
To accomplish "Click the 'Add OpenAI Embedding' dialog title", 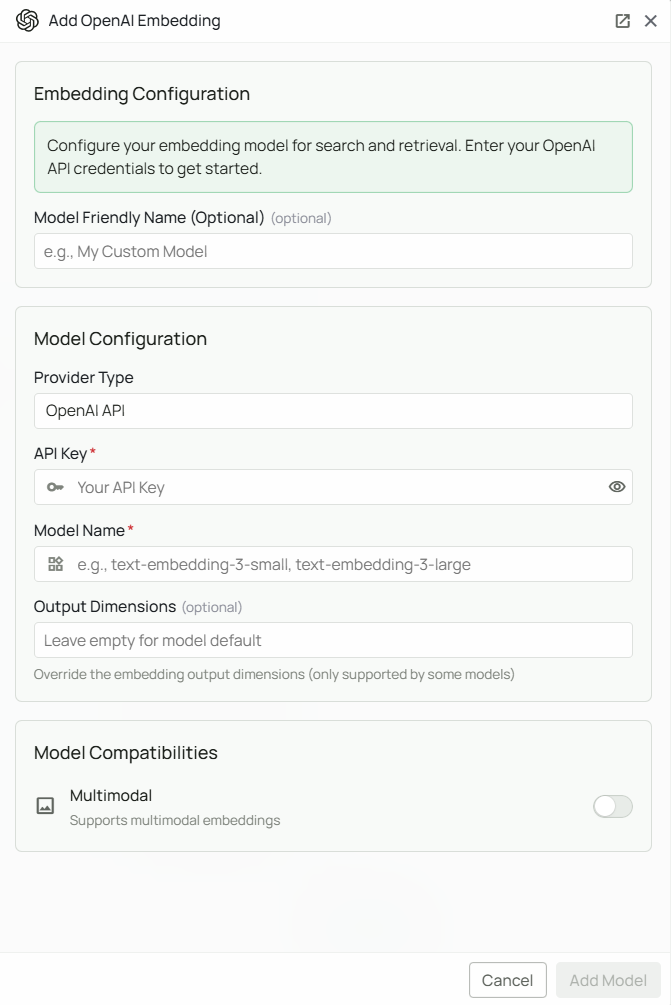I will (135, 21).
